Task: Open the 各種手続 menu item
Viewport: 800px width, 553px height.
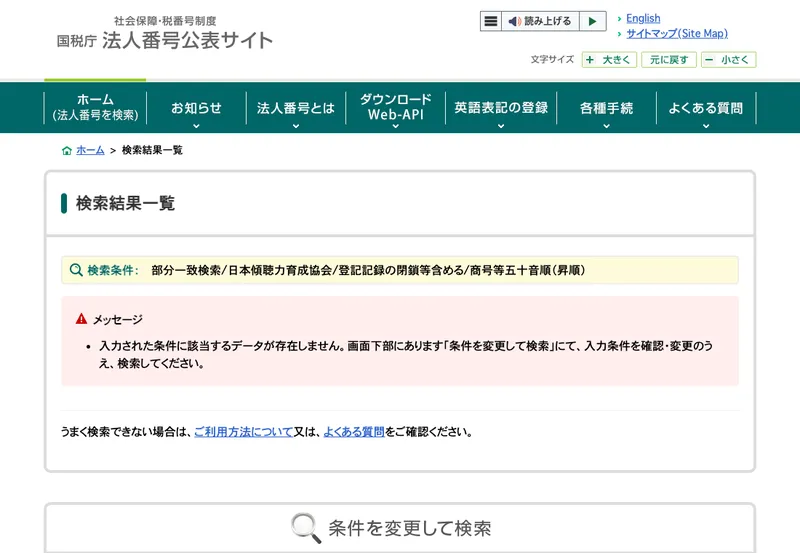Action: click(607, 107)
